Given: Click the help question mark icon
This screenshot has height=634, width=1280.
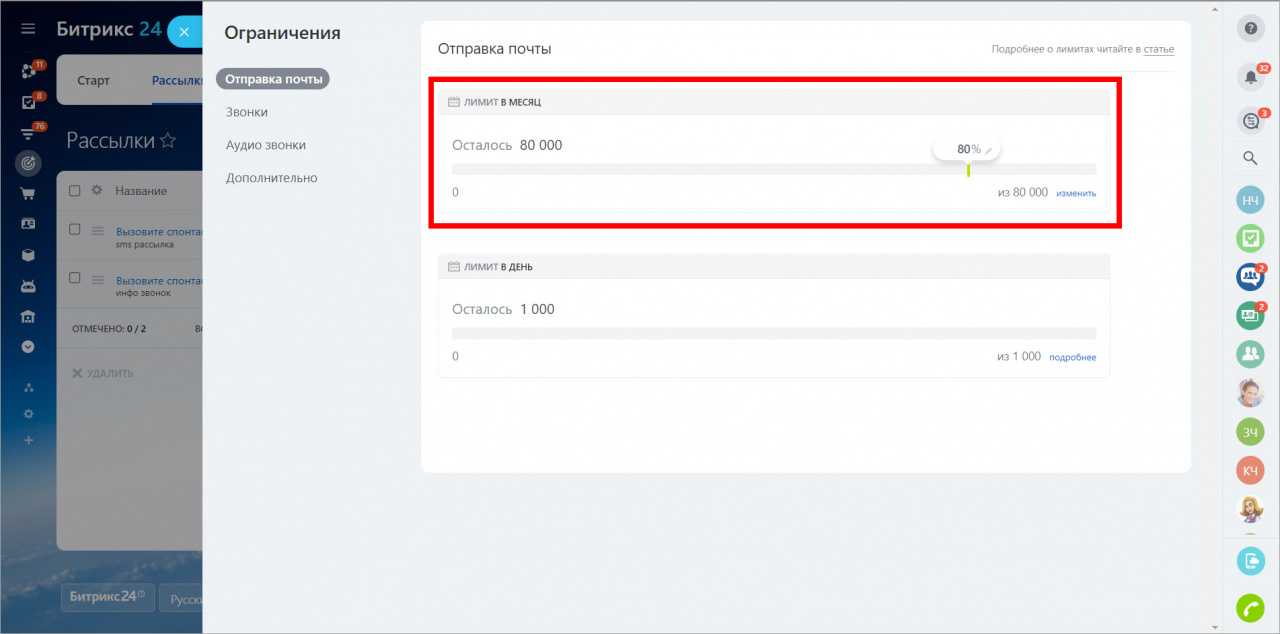Looking at the screenshot, I should pos(1250,29).
